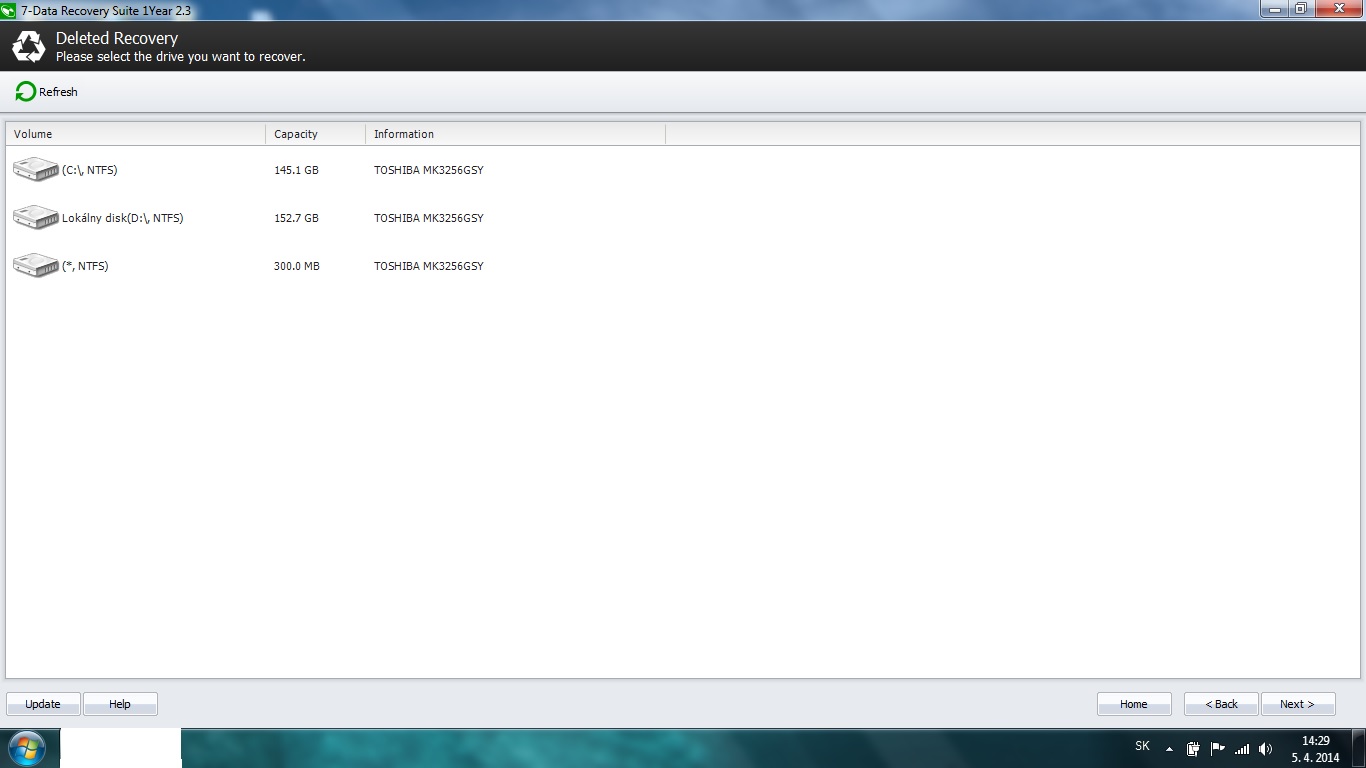The width and height of the screenshot is (1366, 768).
Task: Sort by the Capacity column header
Action: pos(316,134)
